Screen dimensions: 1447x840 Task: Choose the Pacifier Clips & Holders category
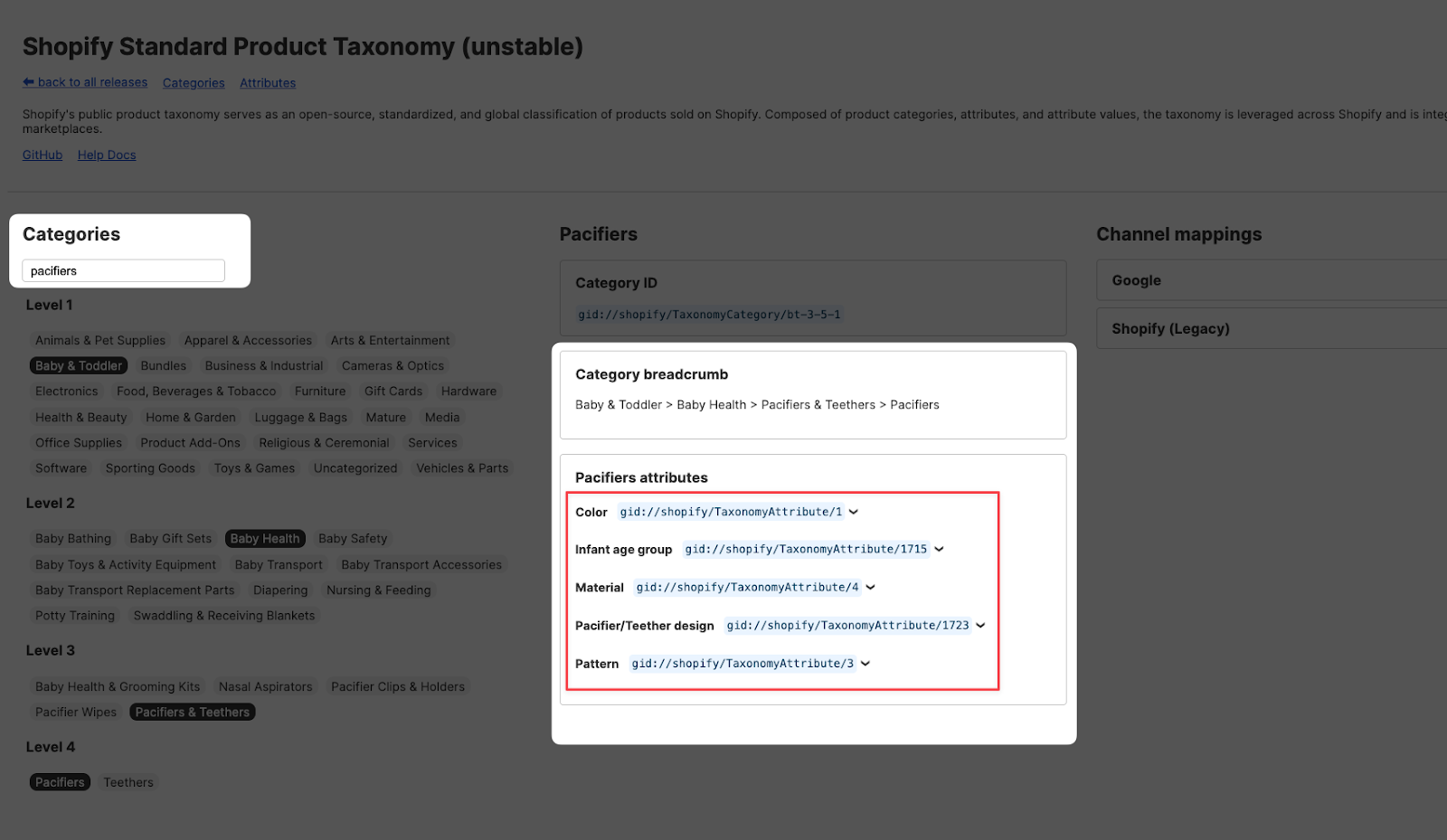click(x=398, y=687)
